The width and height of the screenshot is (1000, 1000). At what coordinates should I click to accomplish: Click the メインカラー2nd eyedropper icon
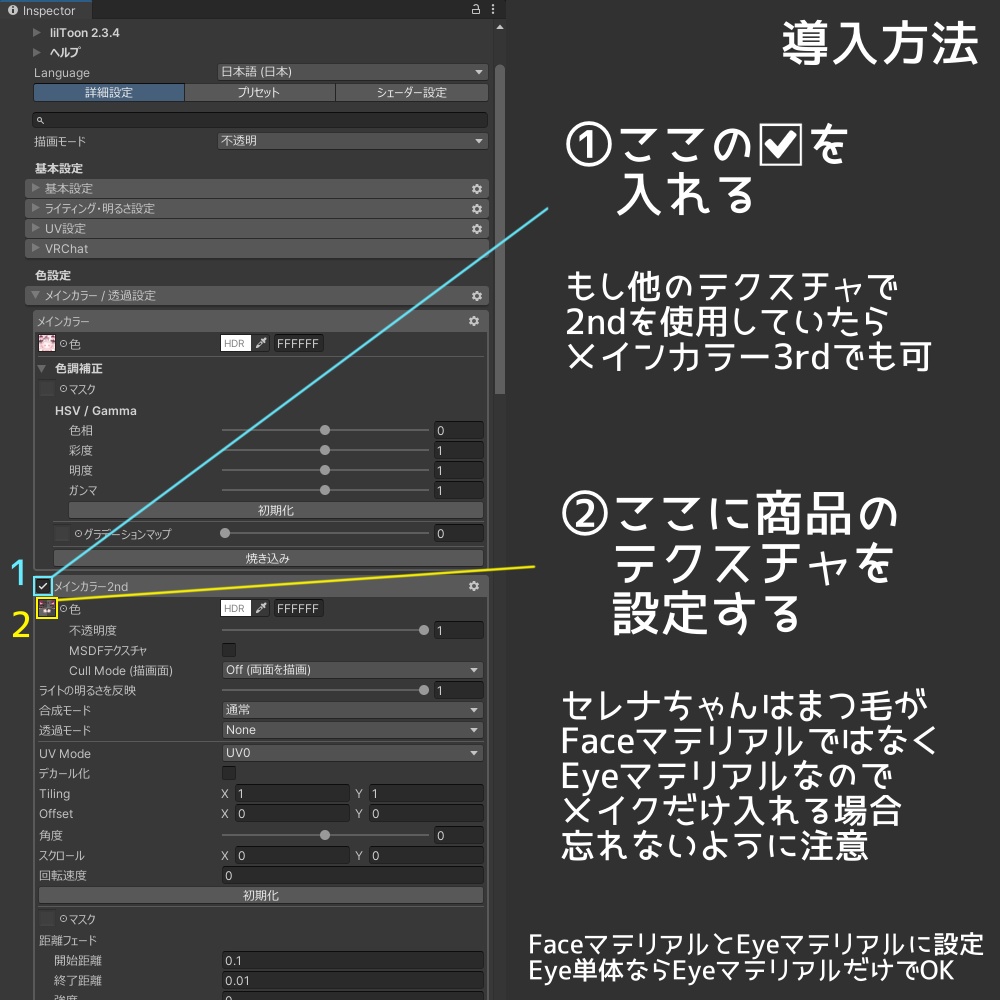261,608
